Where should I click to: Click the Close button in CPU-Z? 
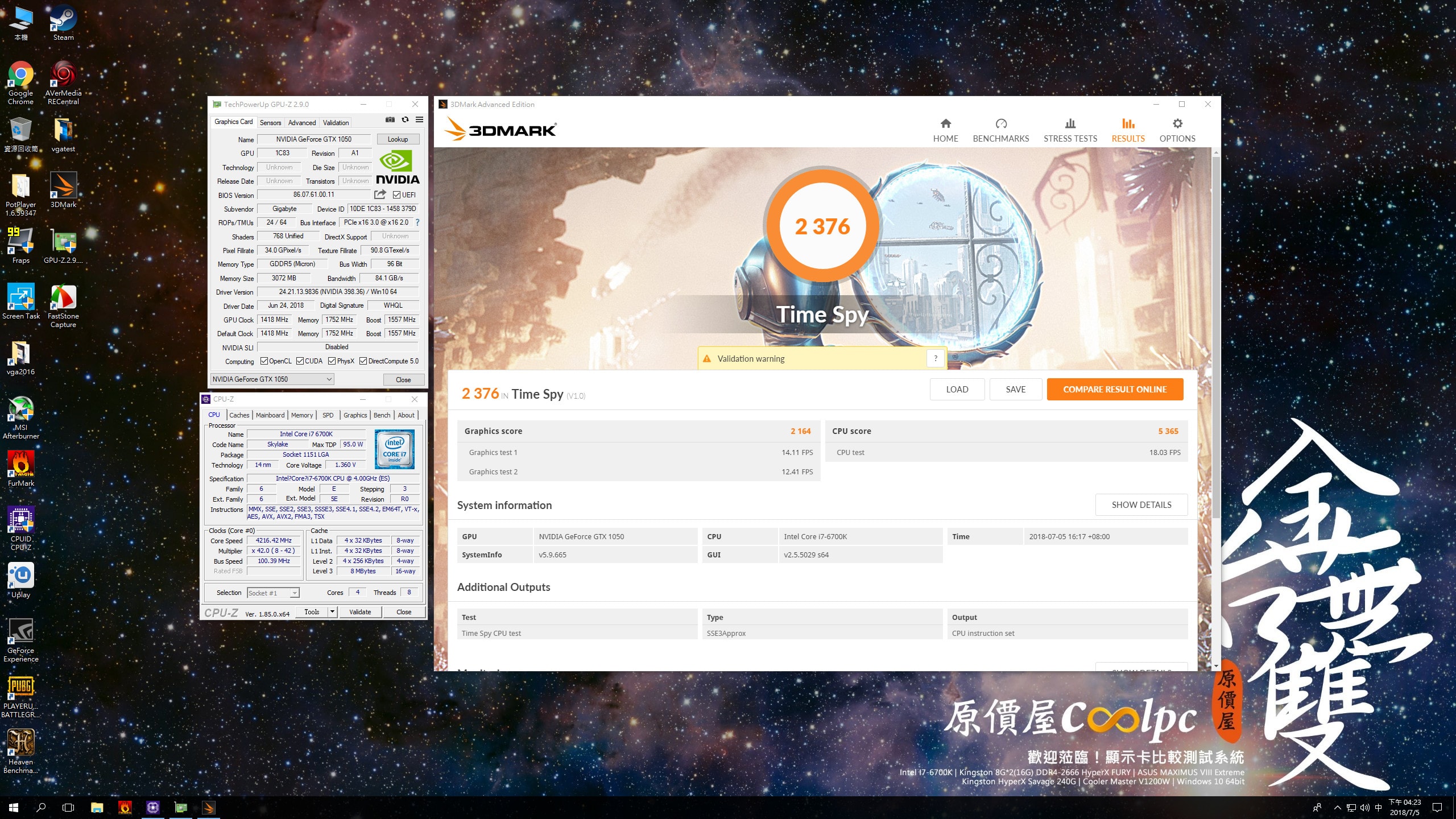404,612
